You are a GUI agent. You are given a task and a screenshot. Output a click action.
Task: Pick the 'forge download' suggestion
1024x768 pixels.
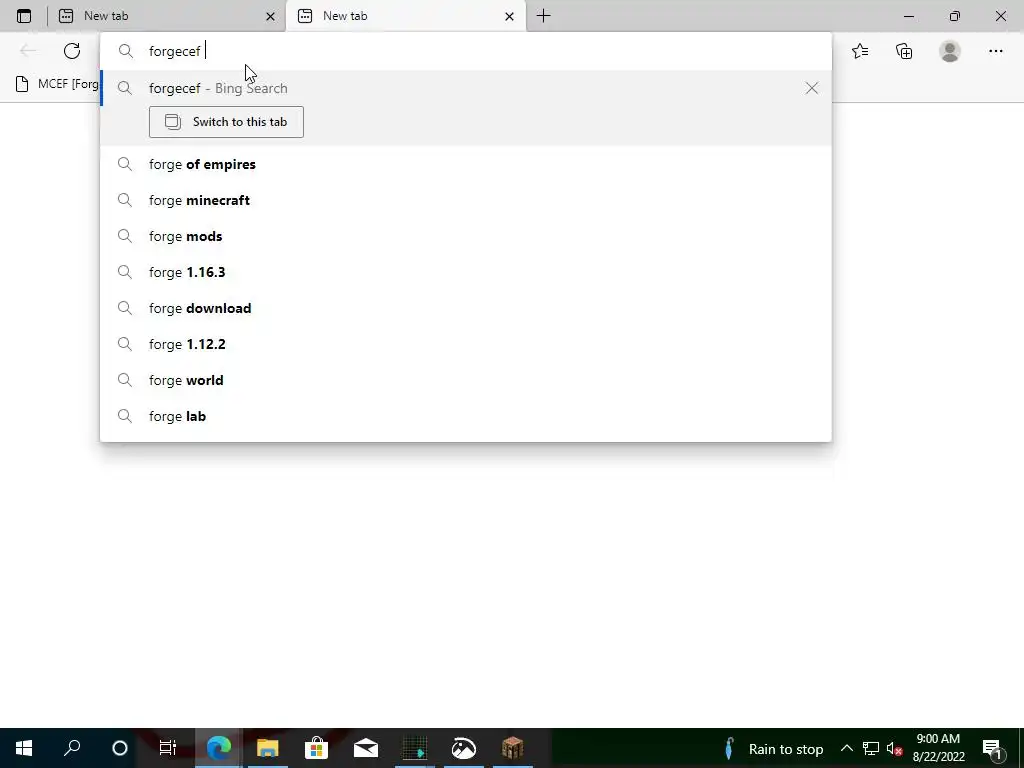(x=466, y=308)
